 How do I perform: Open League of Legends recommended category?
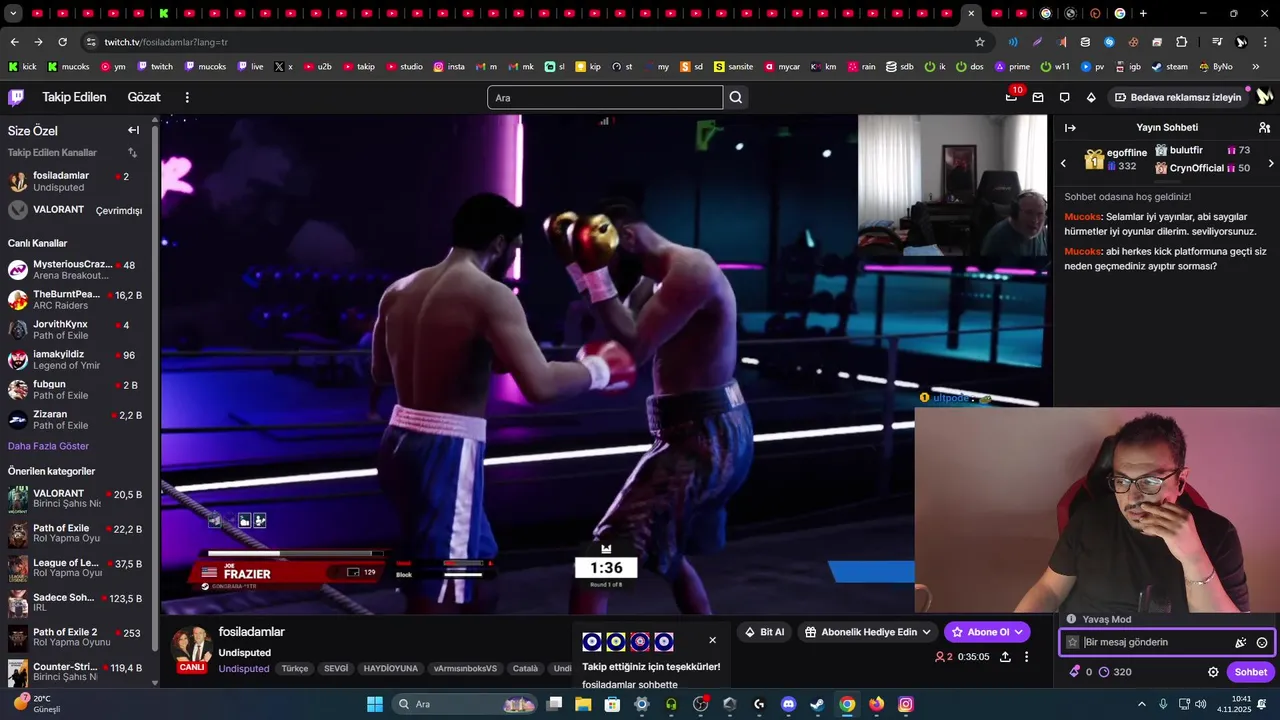[78, 568]
